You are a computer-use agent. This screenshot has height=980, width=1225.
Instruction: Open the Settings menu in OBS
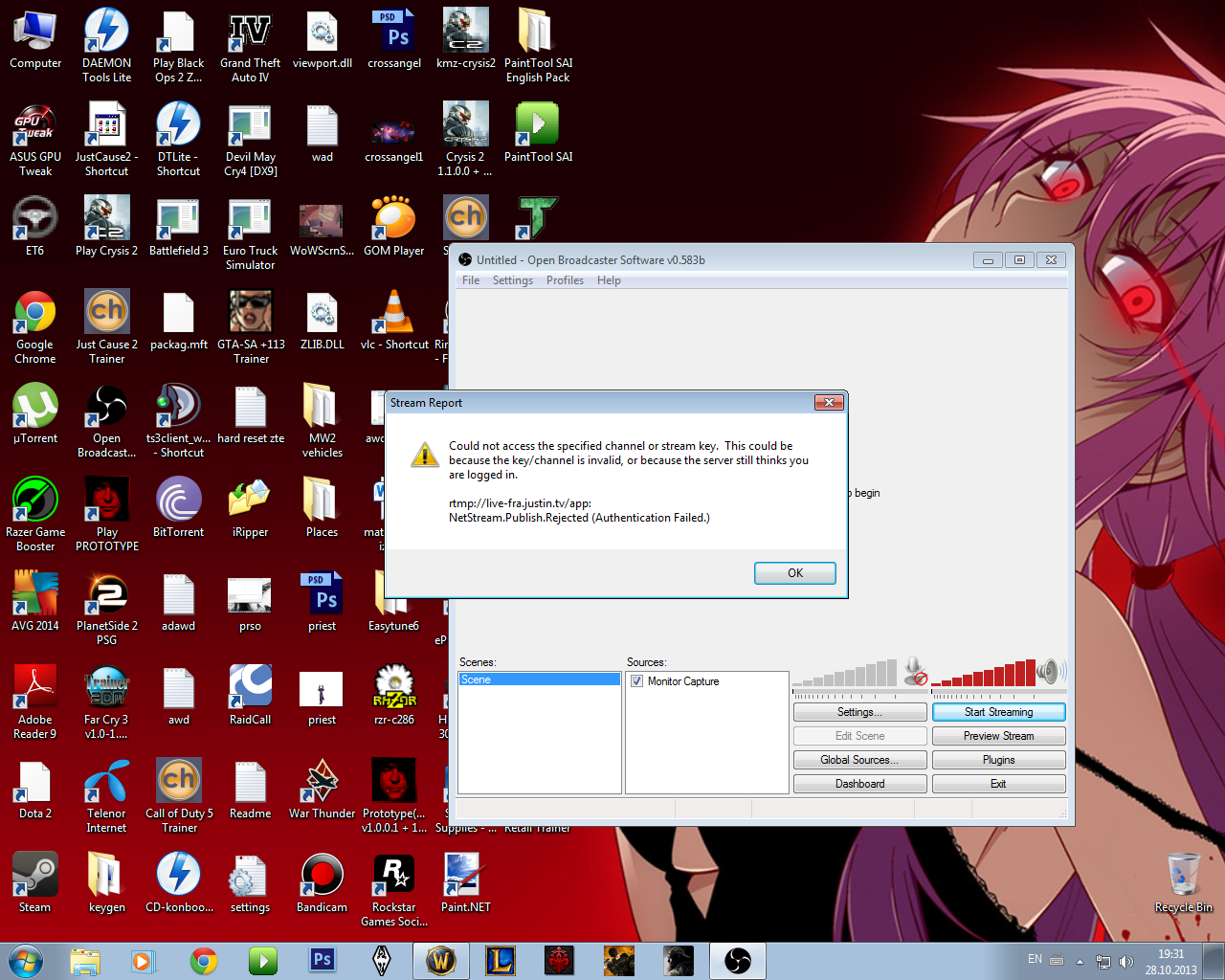coord(513,280)
